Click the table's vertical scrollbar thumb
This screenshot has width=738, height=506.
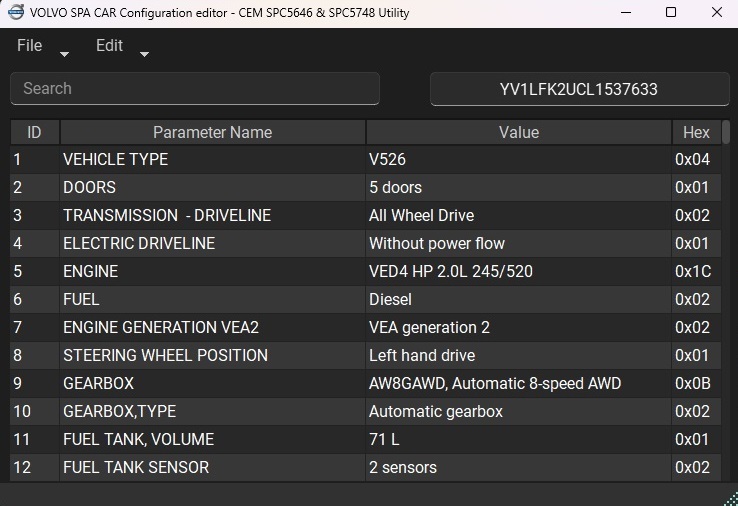tap(726, 132)
